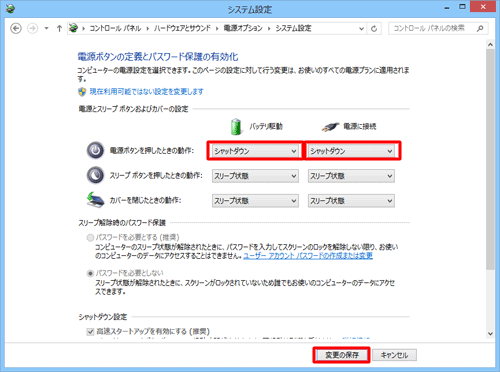Click 現在利用可能ではない設定を変更します link
The width and height of the screenshot is (500, 372).
coord(146,92)
